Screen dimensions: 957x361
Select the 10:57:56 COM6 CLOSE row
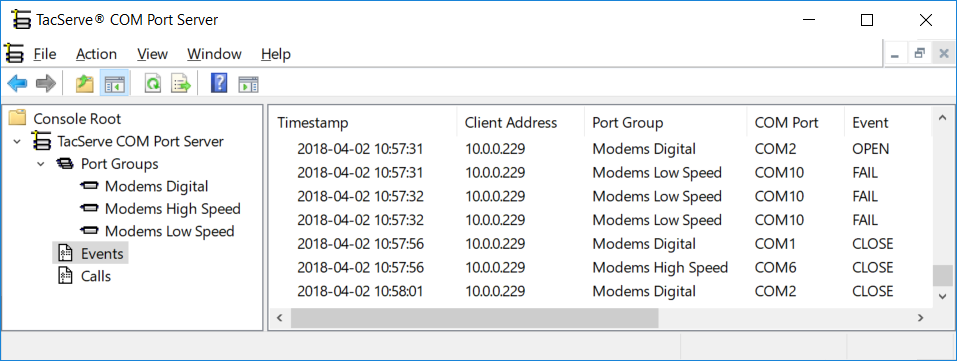(x=600, y=268)
